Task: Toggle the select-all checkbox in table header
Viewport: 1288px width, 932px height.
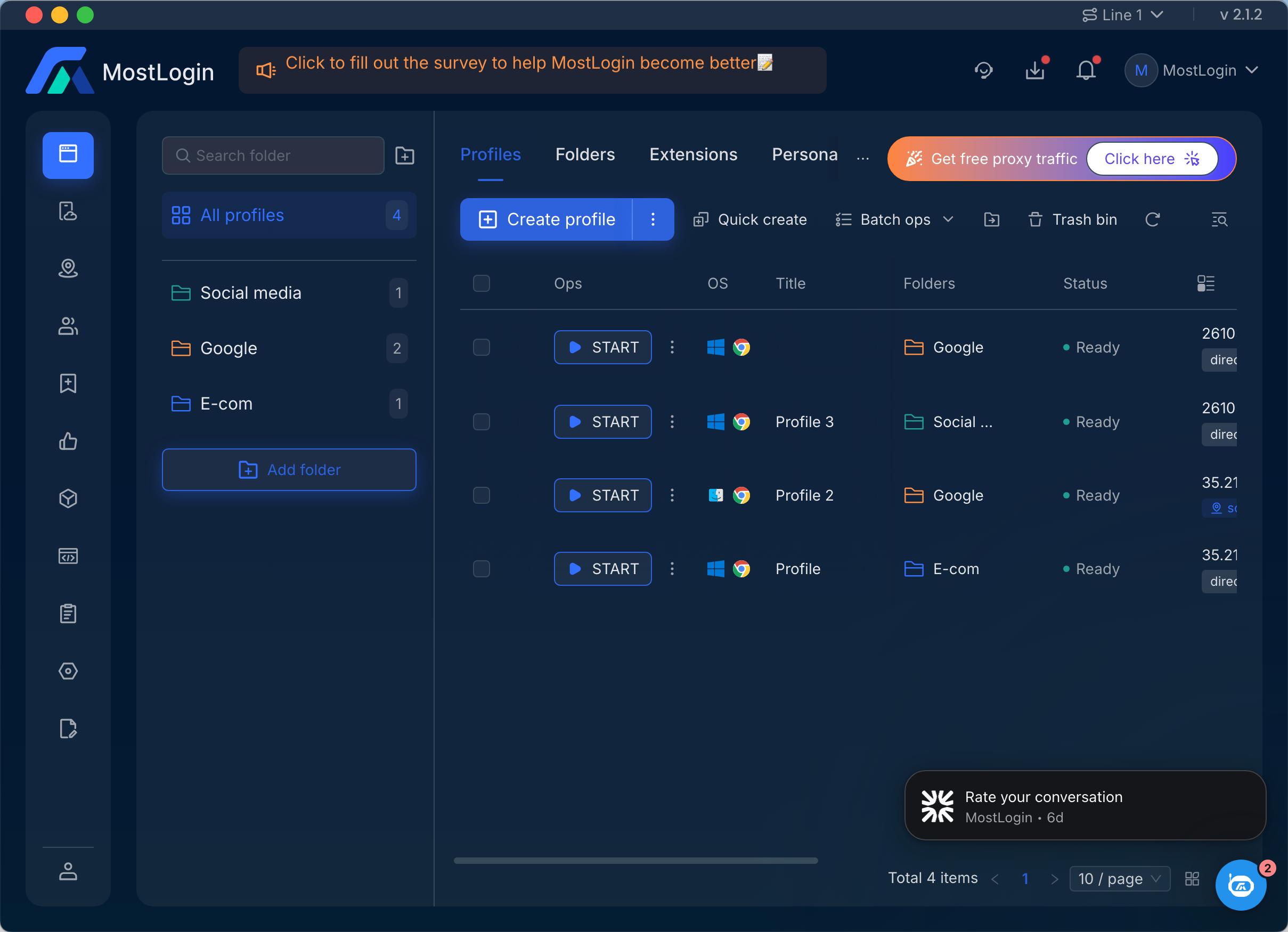Action: (482, 283)
